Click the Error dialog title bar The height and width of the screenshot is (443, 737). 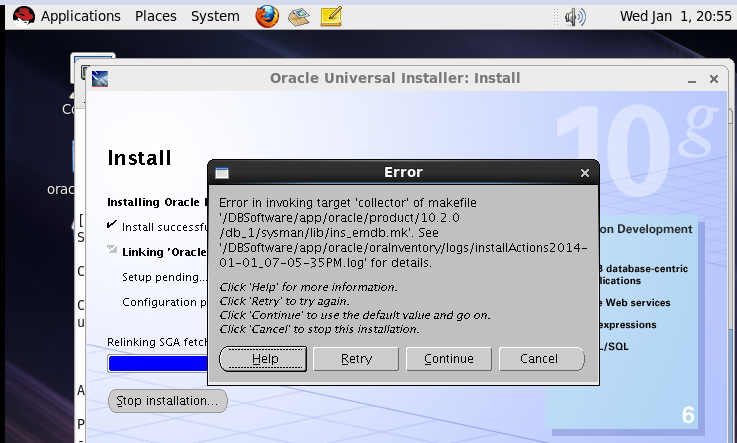click(403, 172)
